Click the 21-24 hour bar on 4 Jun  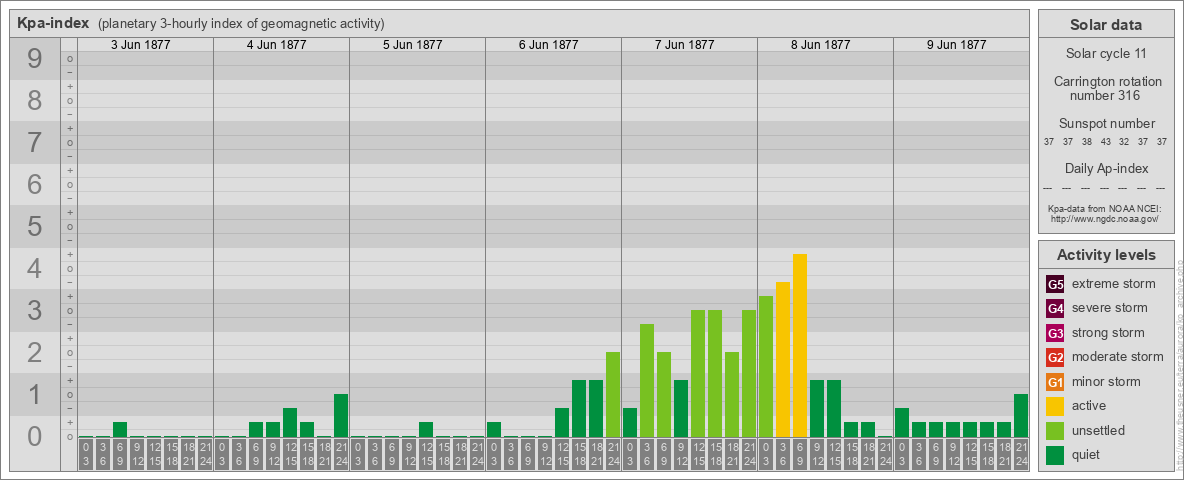[341, 416]
